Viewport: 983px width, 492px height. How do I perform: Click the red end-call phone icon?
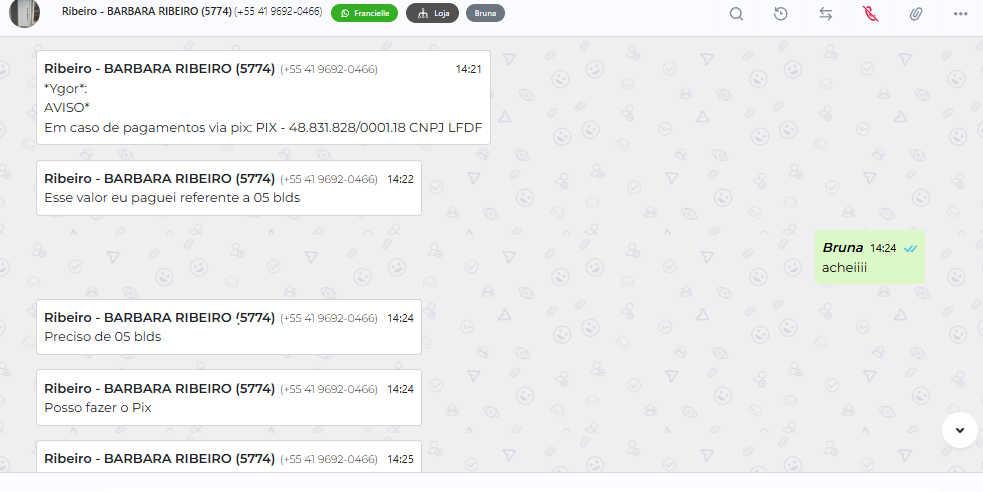(x=870, y=14)
